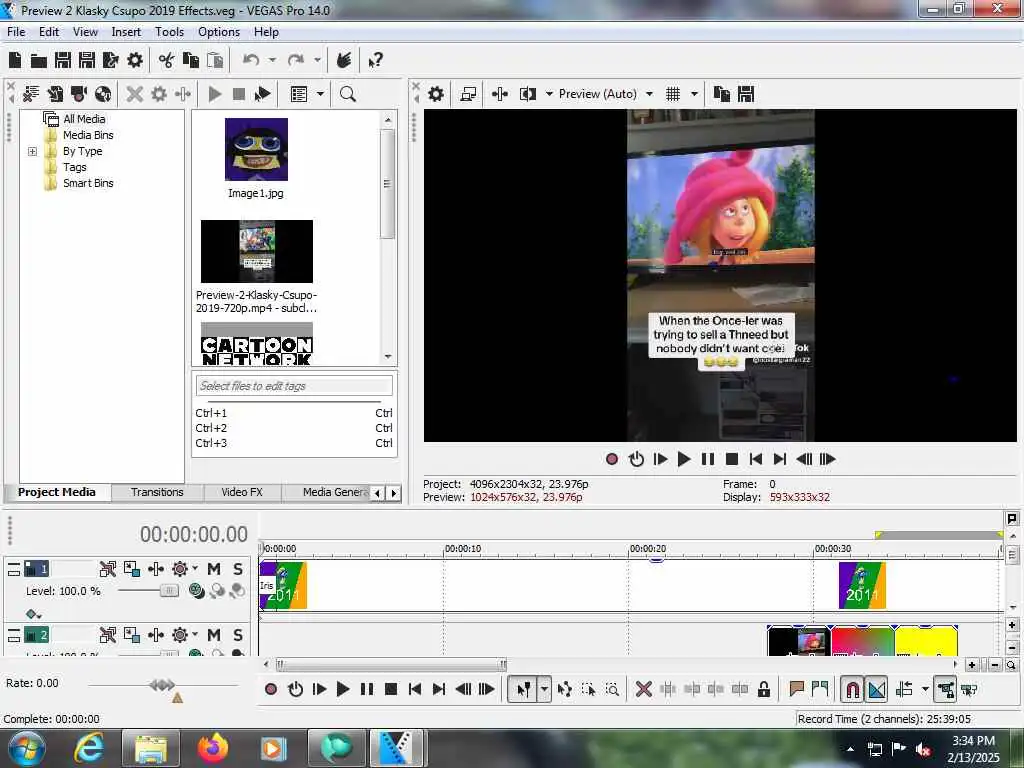Open the Tools menu

coord(169,32)
